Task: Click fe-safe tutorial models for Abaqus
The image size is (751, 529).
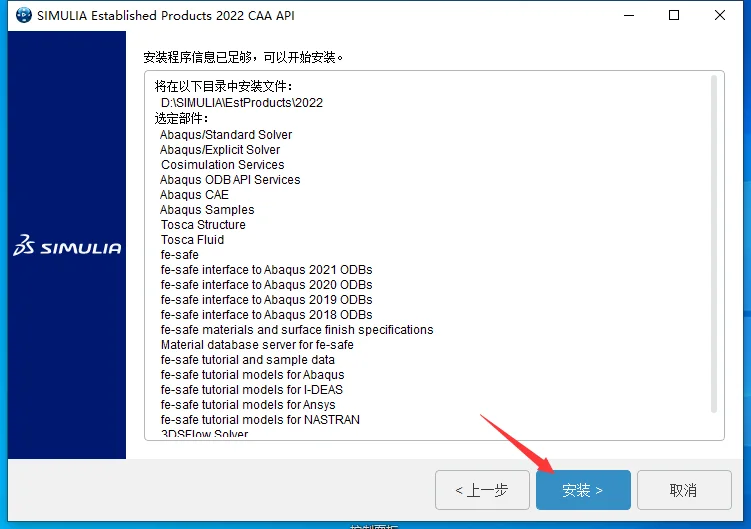Action: click(252, 374)
